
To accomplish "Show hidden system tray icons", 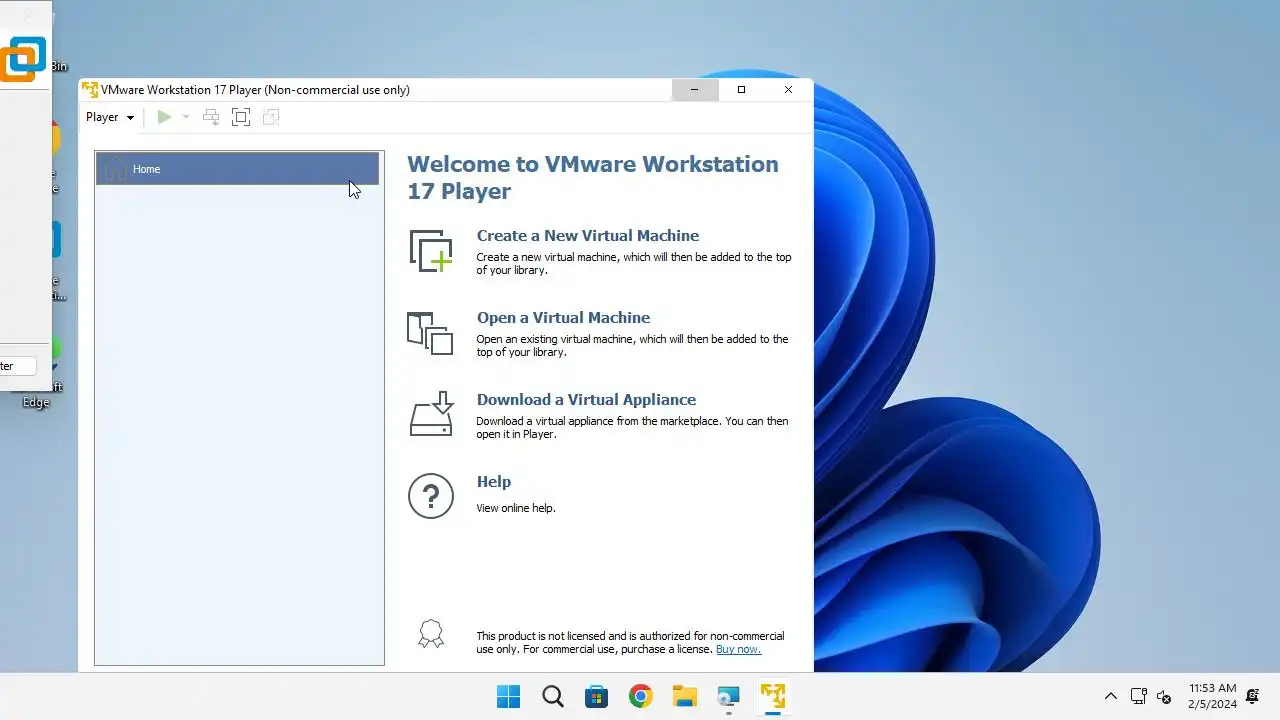I will pos(1111,697).
